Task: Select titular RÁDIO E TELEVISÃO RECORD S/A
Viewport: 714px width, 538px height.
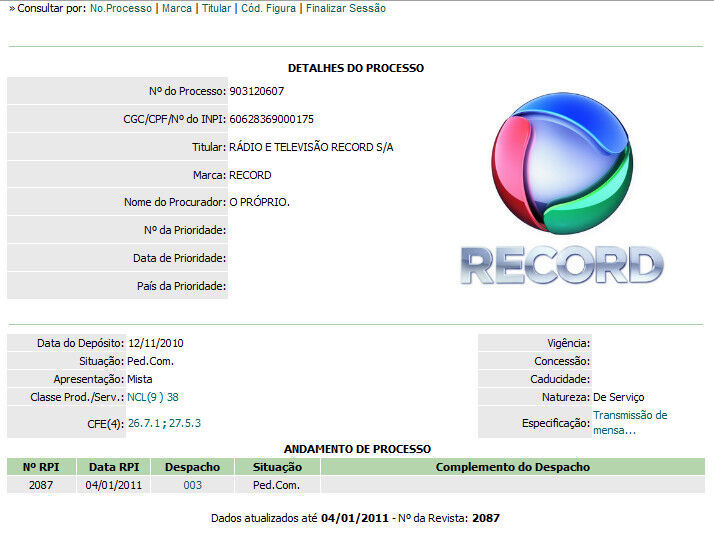Action: (311, 147)
